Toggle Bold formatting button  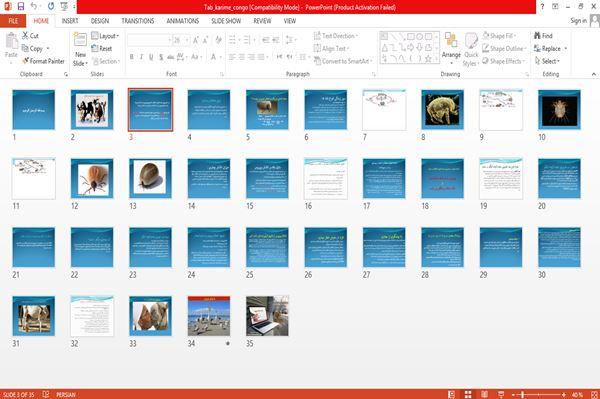click(132, 57)
